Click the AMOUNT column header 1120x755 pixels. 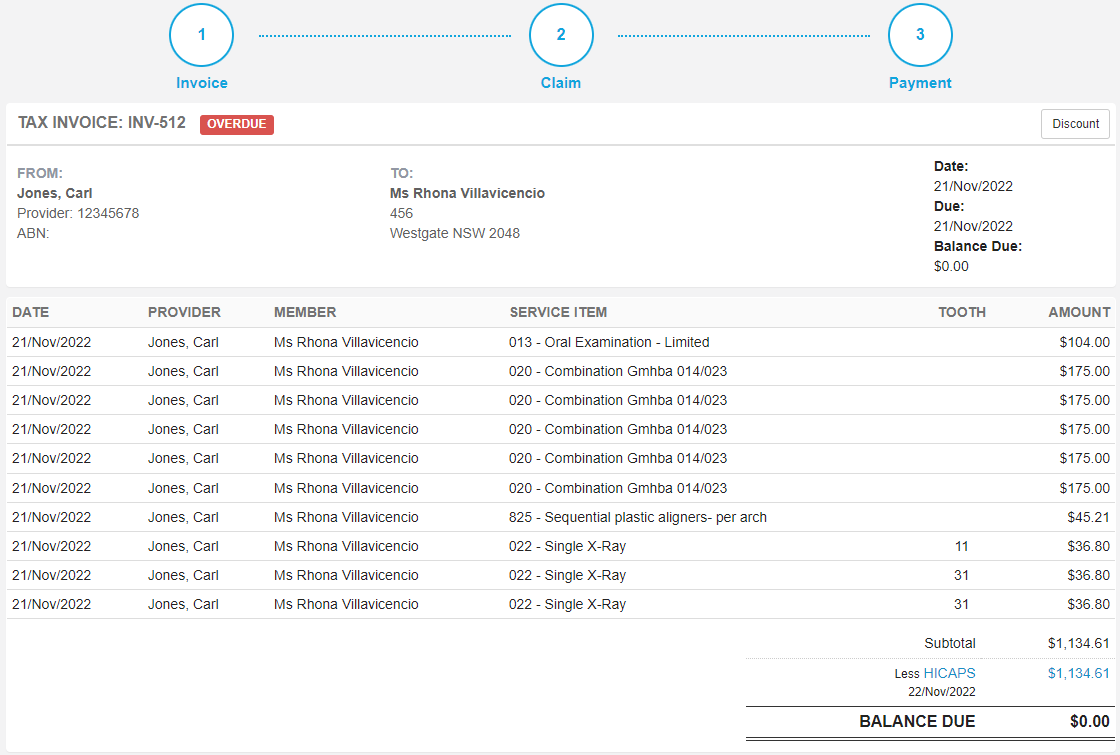coord(1079,312)
